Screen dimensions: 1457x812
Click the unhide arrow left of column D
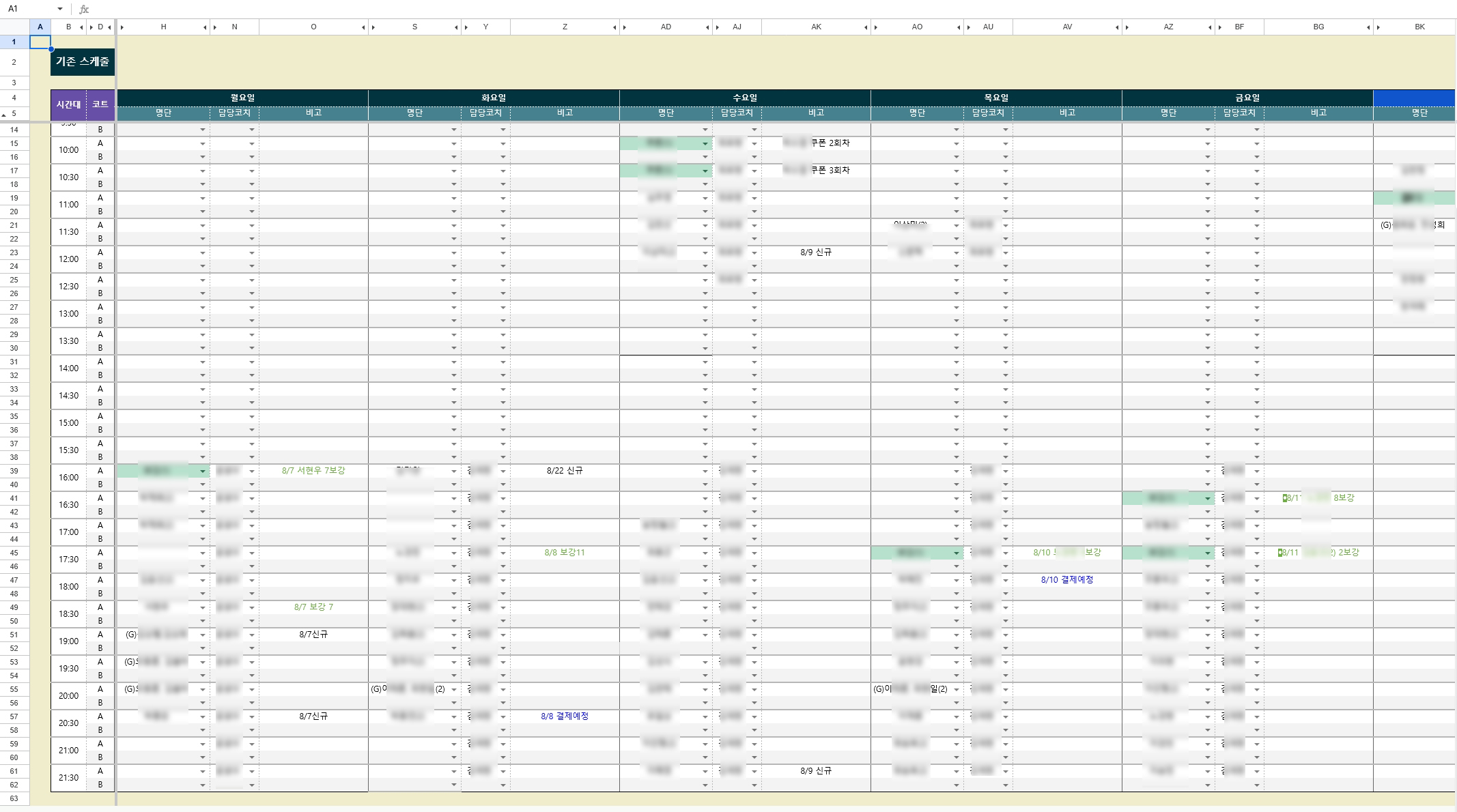(92, 27)
